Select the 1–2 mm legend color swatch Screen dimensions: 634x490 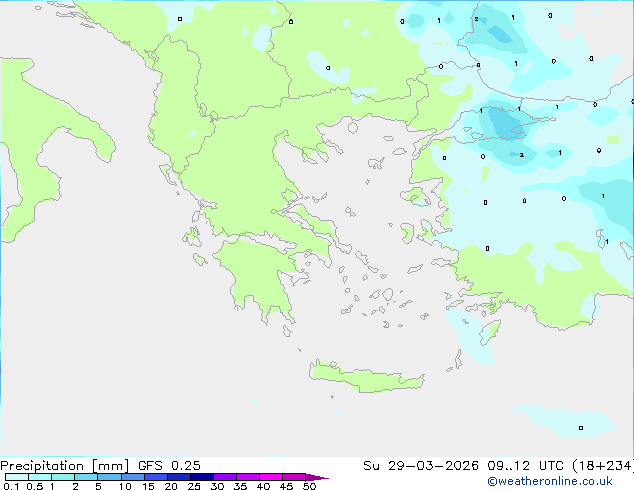click(63, 477)
